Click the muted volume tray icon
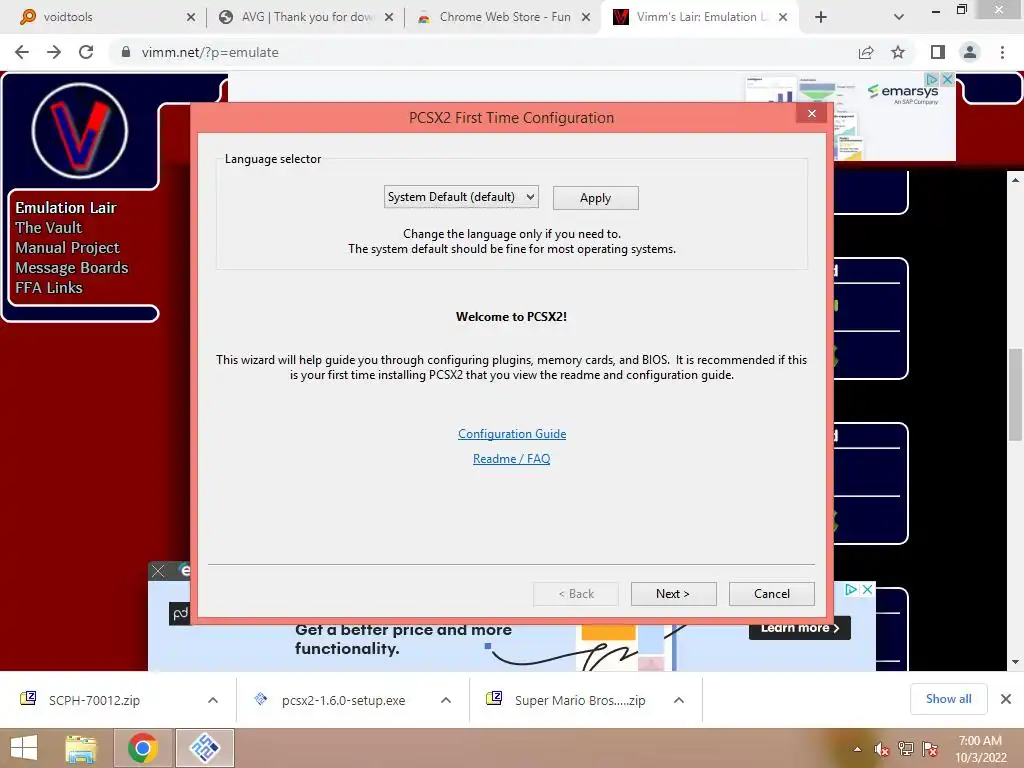This screenshot has height=768, width=1024. 881,749
